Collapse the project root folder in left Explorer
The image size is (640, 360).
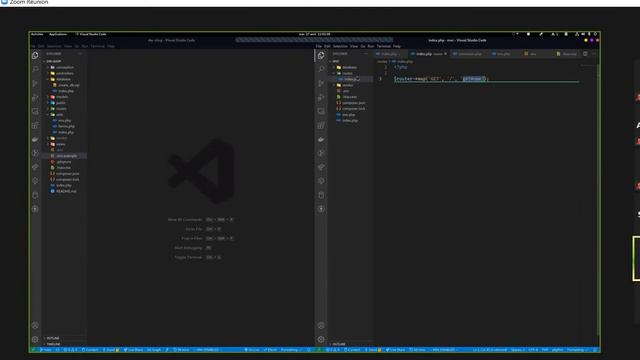[x=53, y=61]
